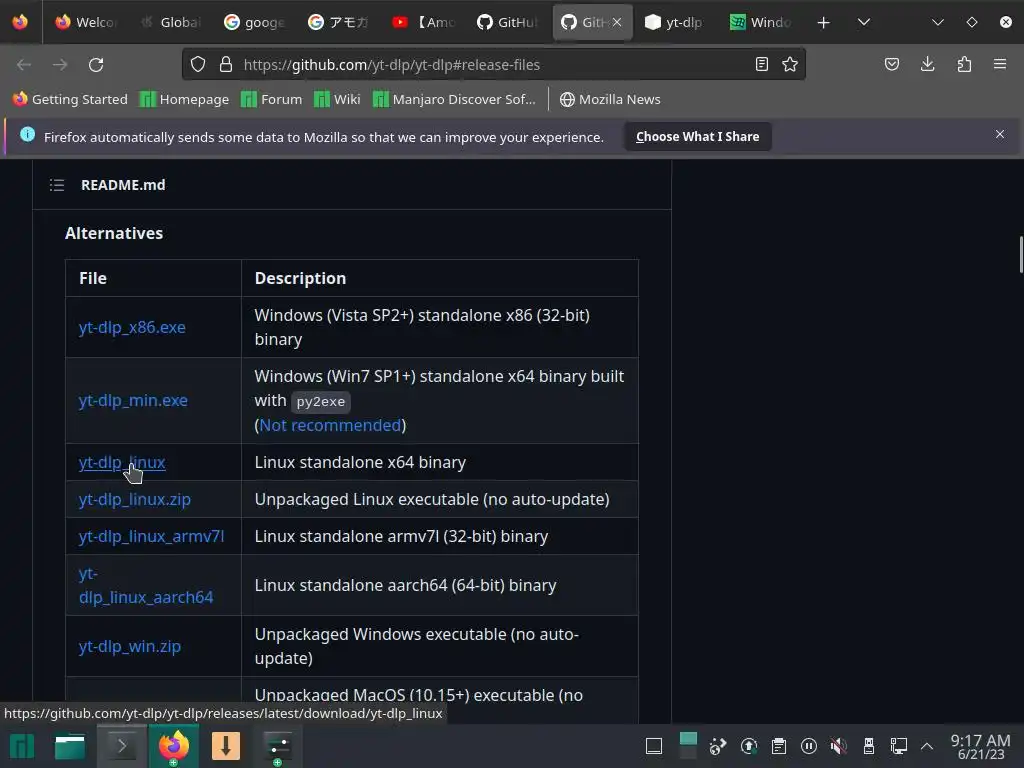The width and height of the screenshot is (1024, 768).
Task: Reload the current page
Action: pyautogui.click(x=96, y=65)
